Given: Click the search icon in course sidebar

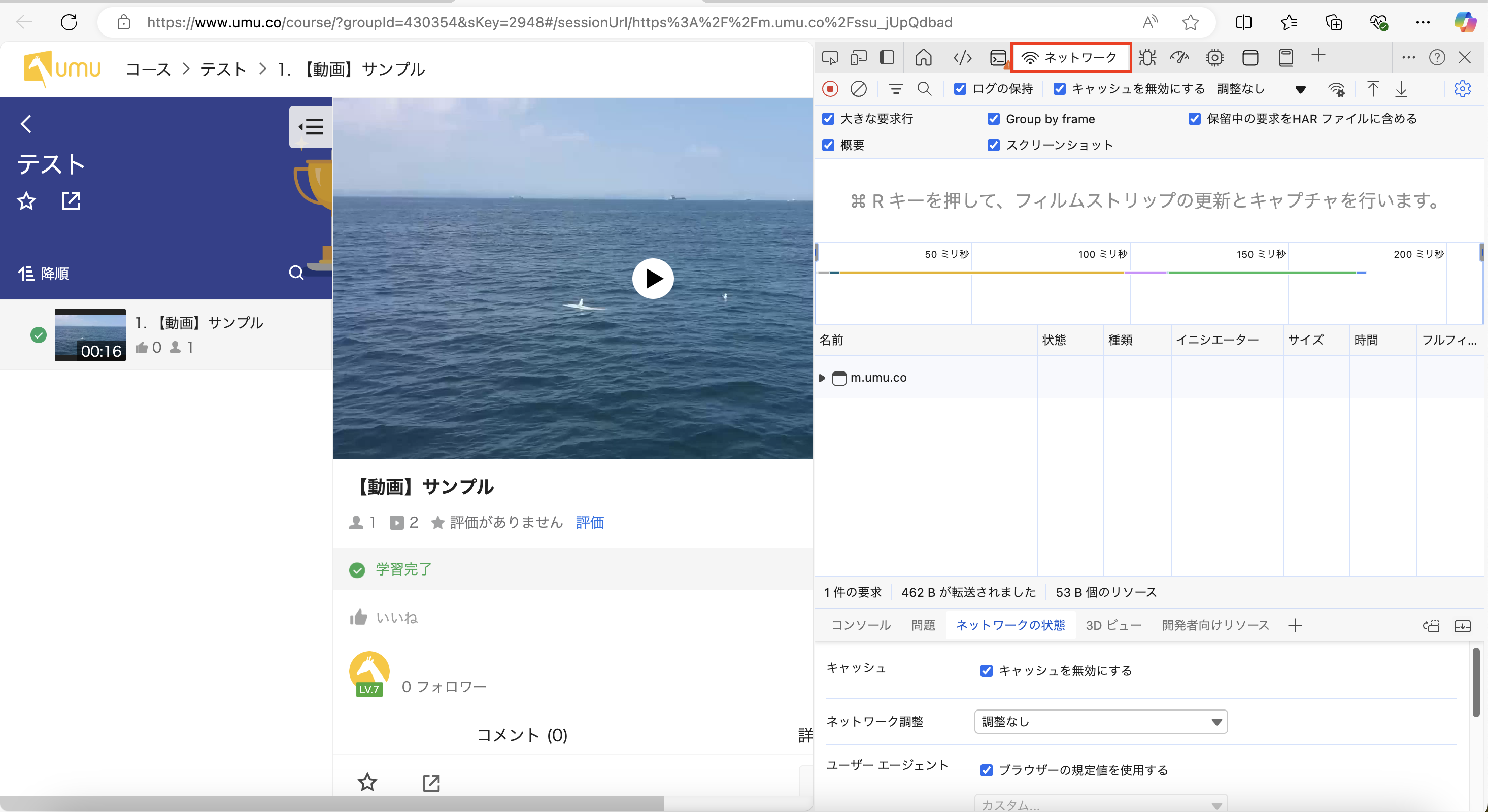Looking at the screenshot, I should click(x=296, y=273).
